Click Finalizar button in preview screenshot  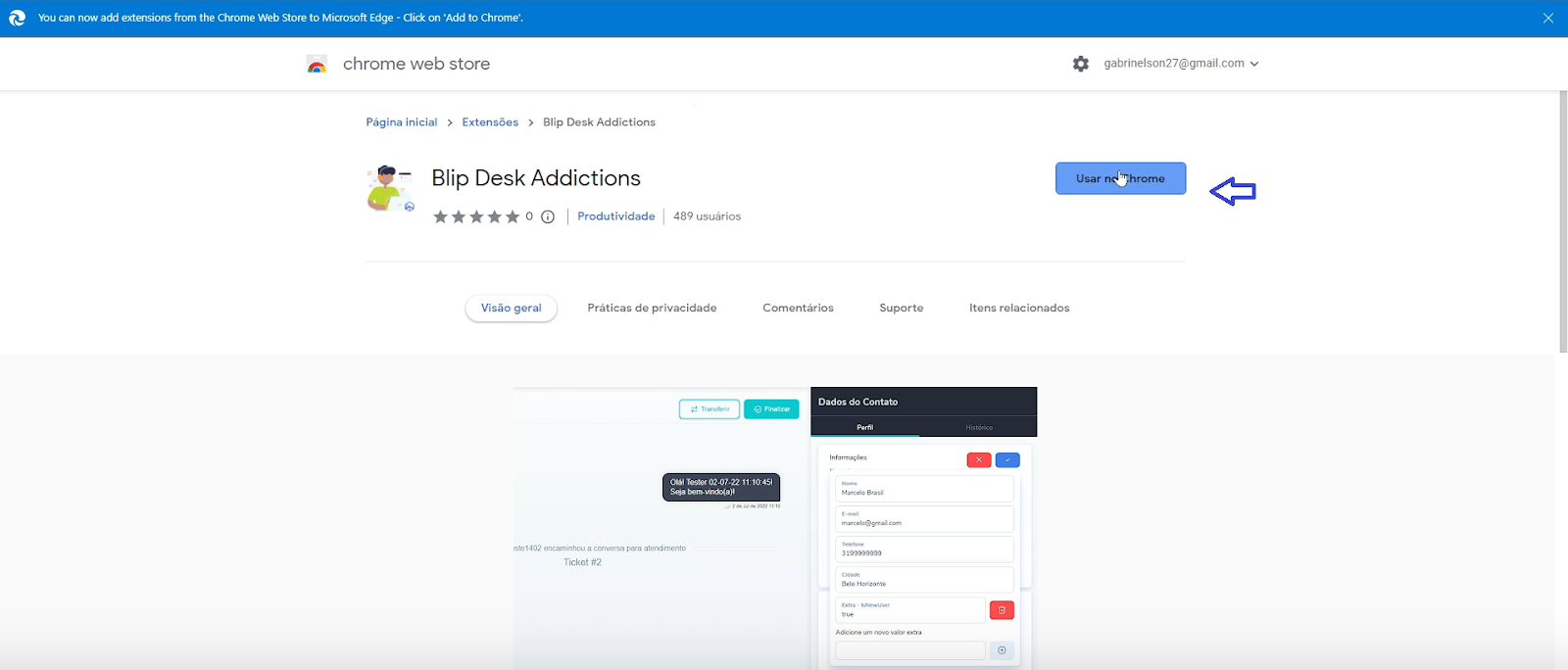point(771,409)
